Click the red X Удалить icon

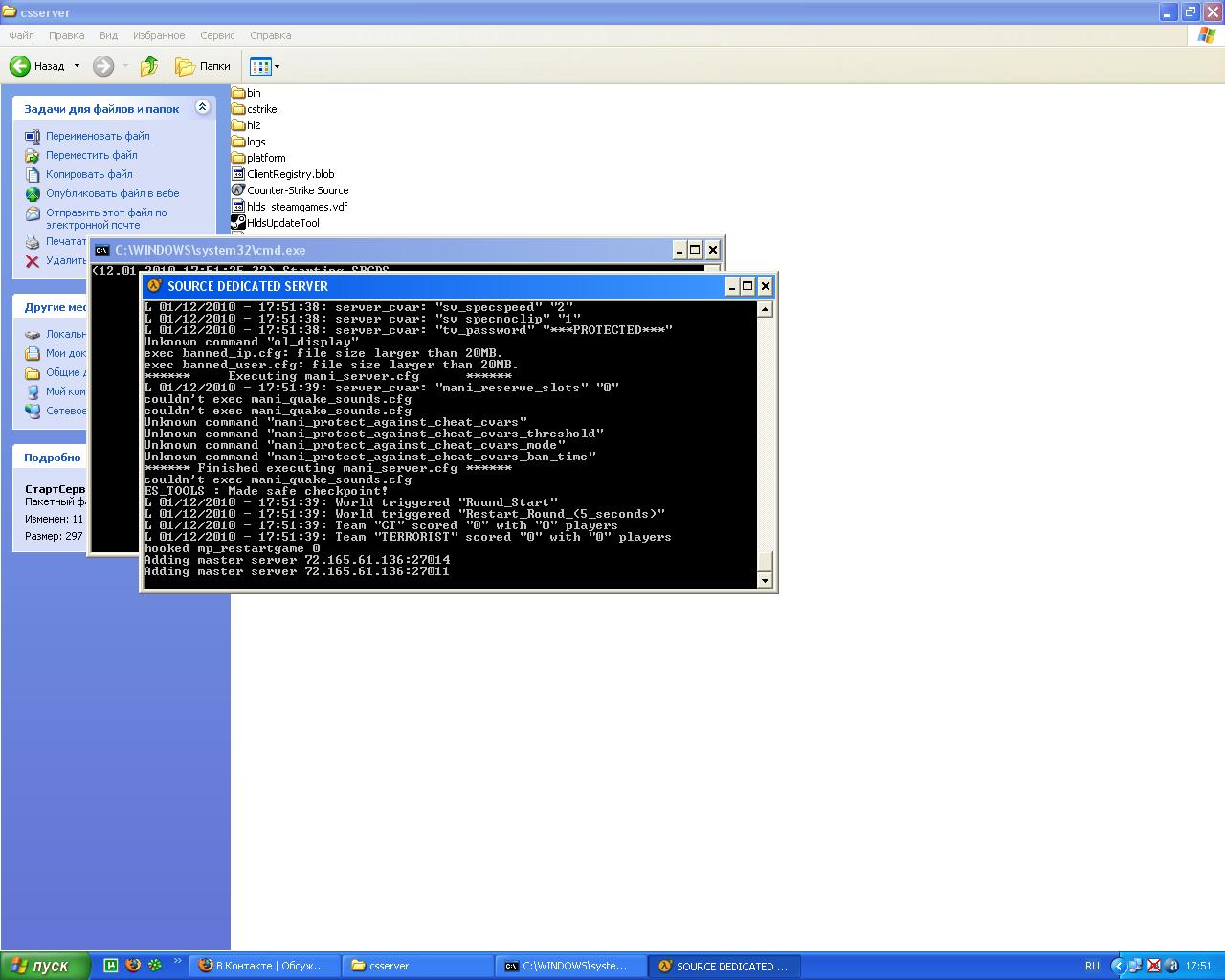pos(33,260)
